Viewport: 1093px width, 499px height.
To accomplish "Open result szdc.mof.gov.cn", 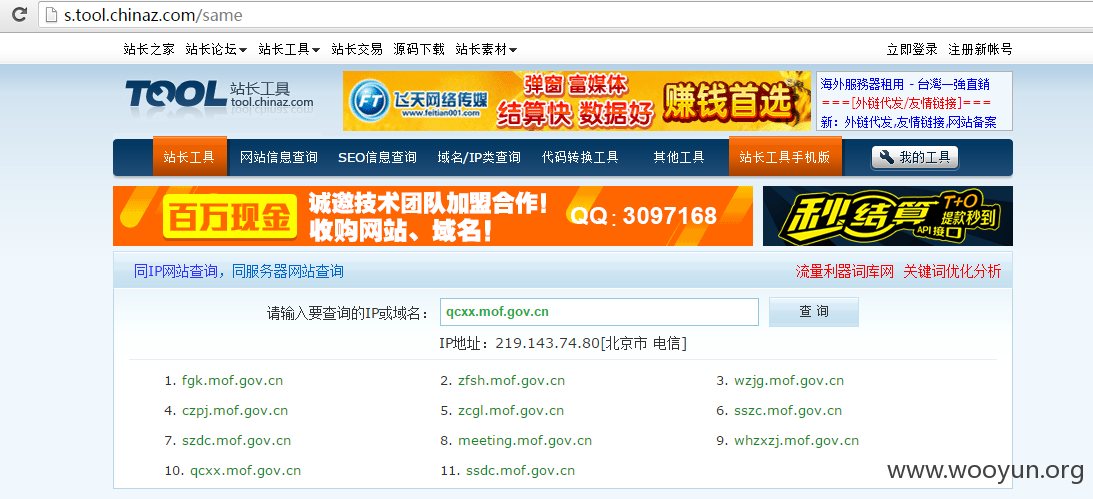I will (x=236, y=440).
